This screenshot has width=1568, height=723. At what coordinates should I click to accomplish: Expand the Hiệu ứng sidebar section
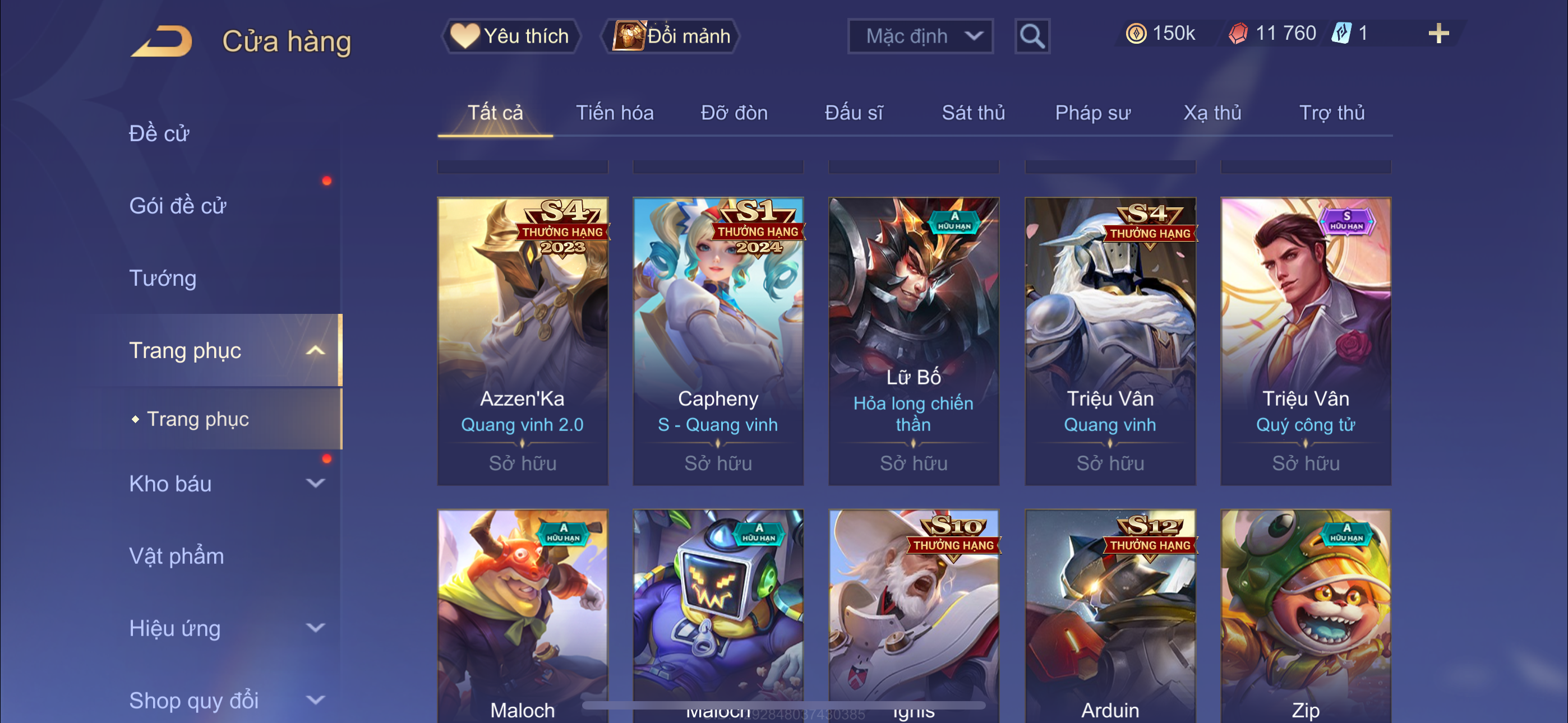click(x=315, y=628)
